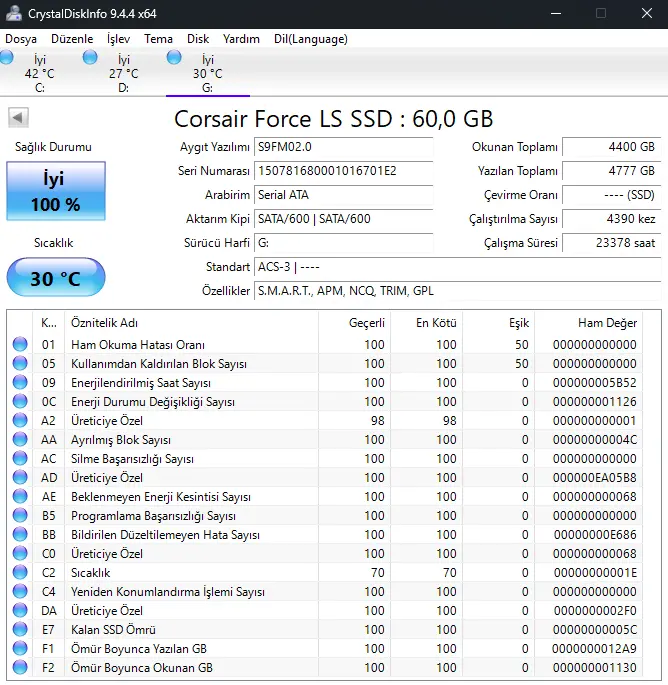668x685 pixels.
Task: Click the Yazılan Toplamı value 4777 GB
Action: coord(611,171)
